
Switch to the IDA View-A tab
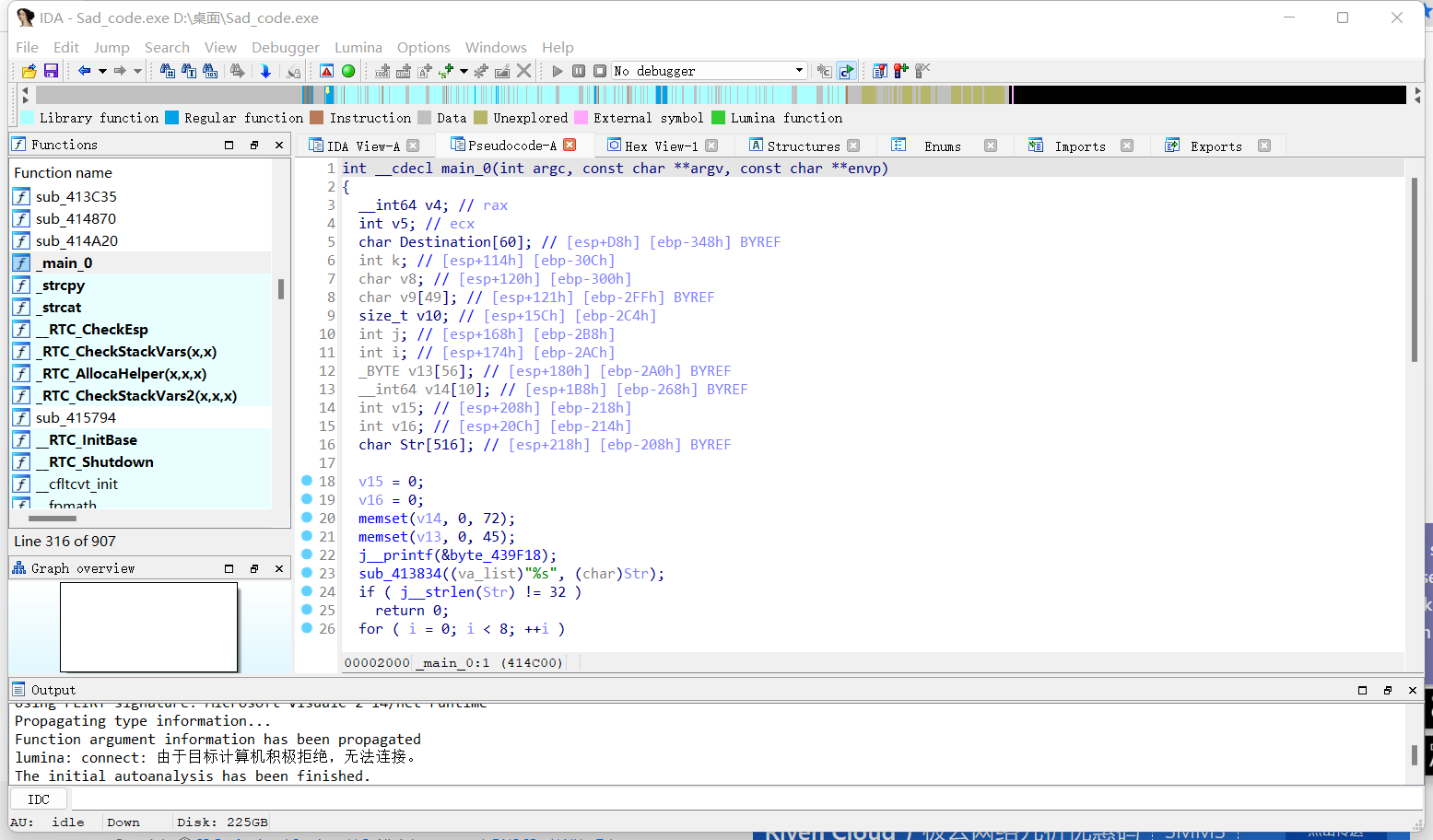pyautogui.click(x=364, y=146)
